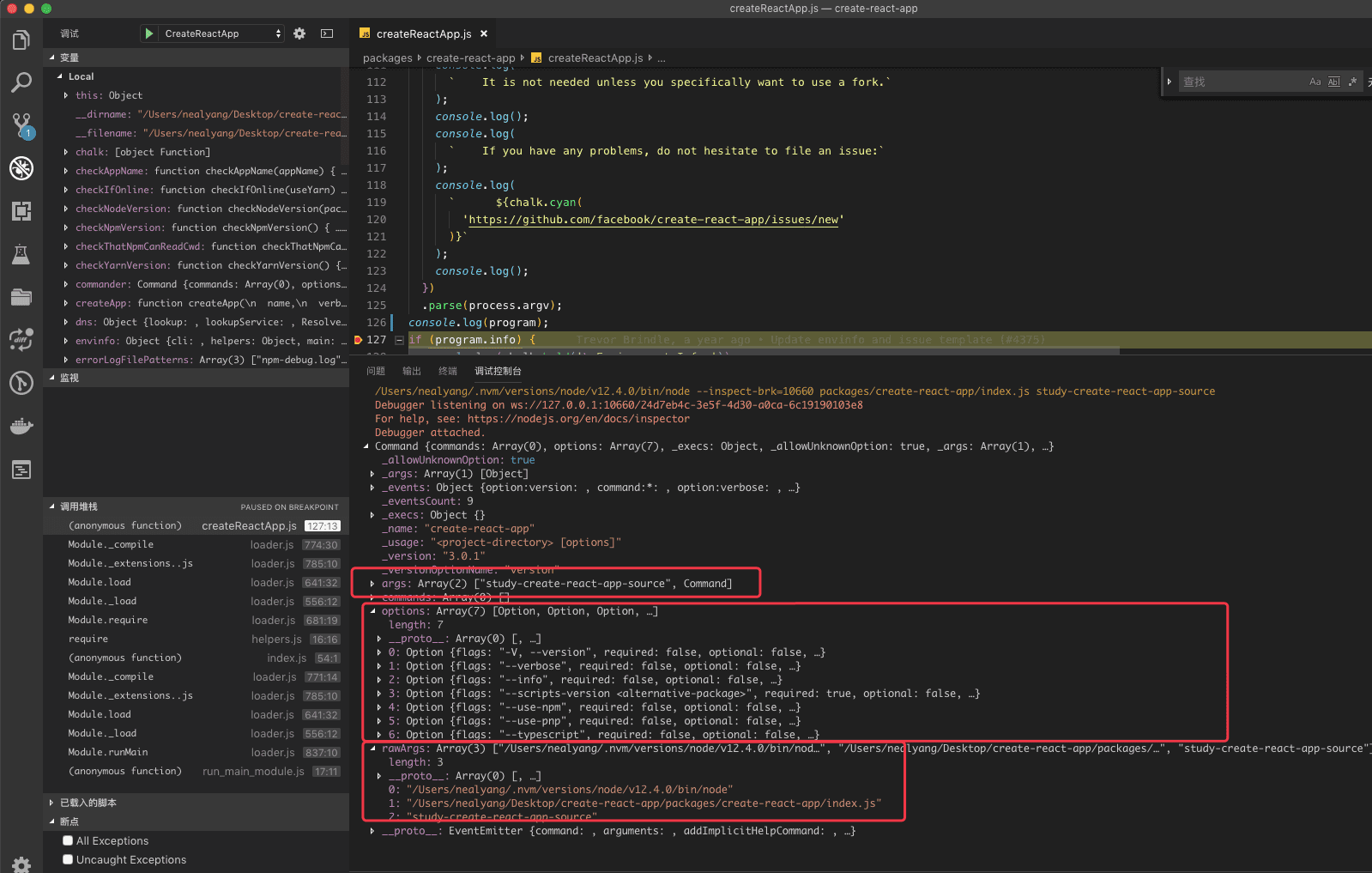
Task: Enable the All Exceptions breakpoint checkbox
Action: click(x=68, y=840)
